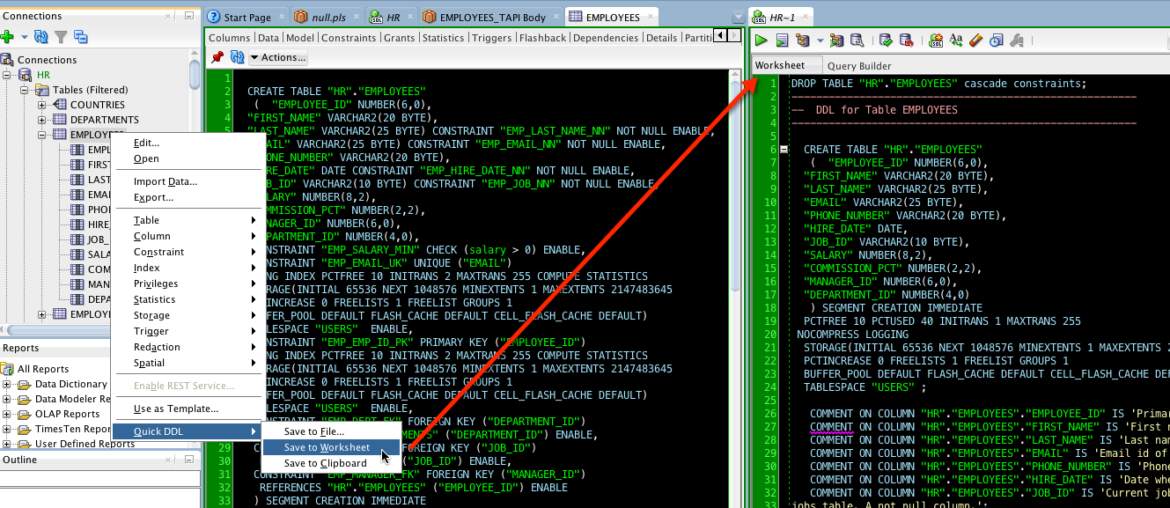
Task: Click the Collapse All icon in Connections toolbar
Action: tap(81, 36)
